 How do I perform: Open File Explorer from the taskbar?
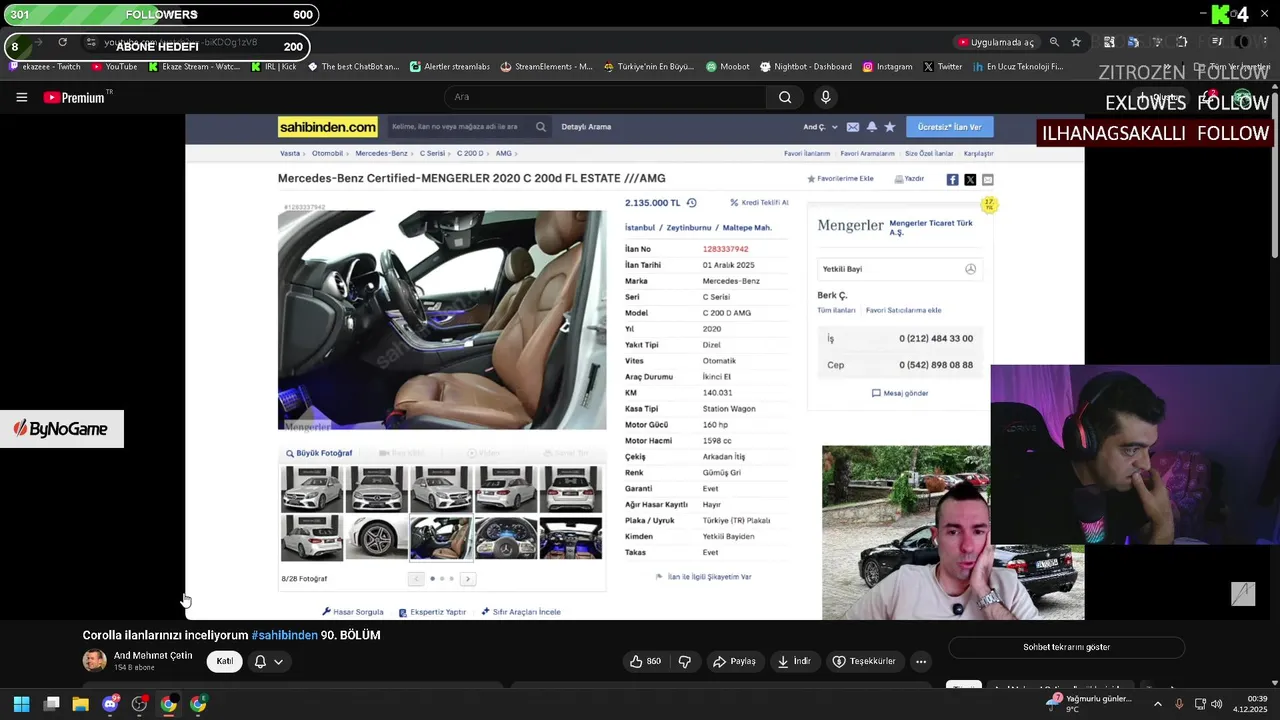(80, 704)
